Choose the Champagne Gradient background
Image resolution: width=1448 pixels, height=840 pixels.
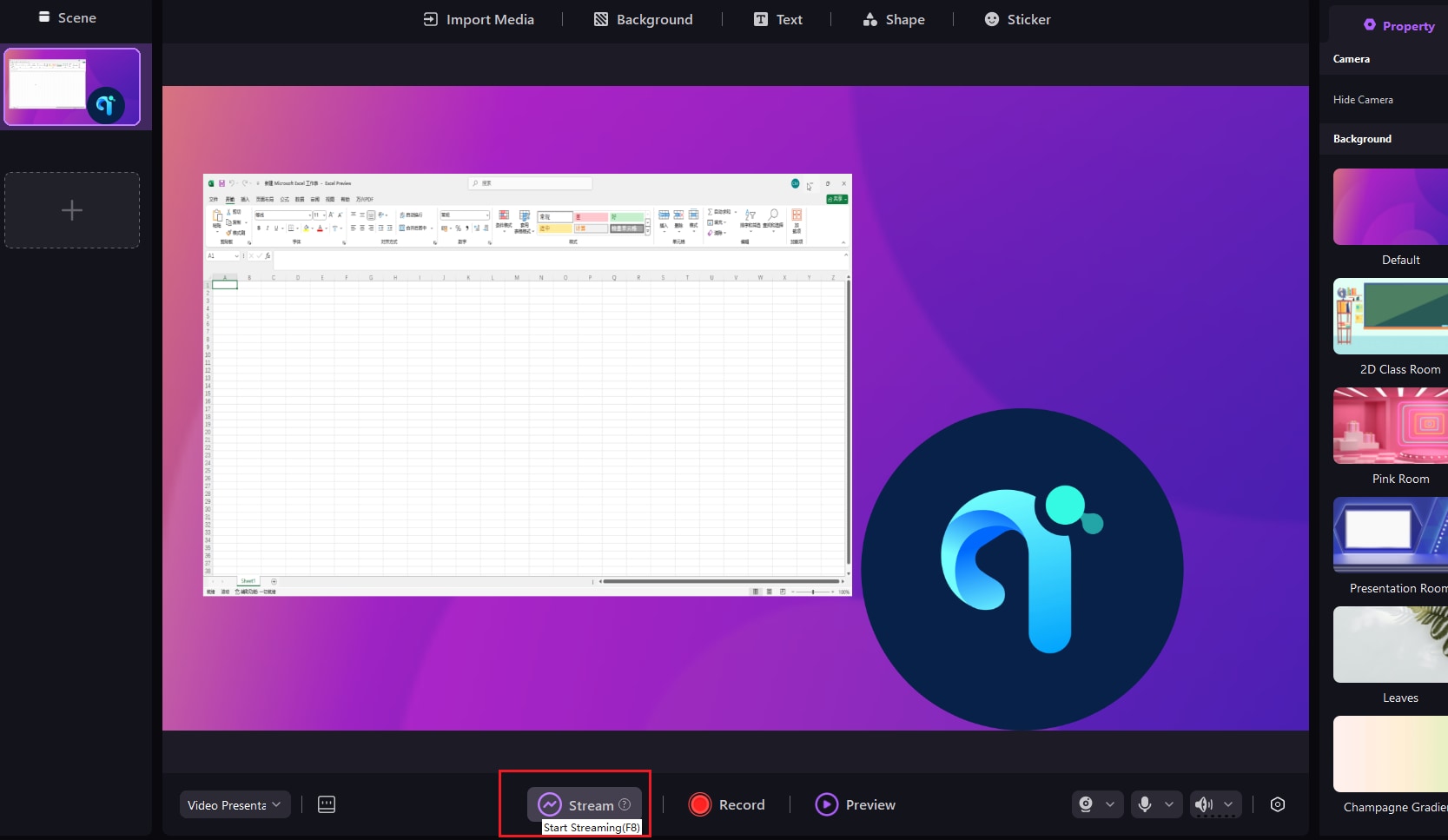coord(1391,754)
